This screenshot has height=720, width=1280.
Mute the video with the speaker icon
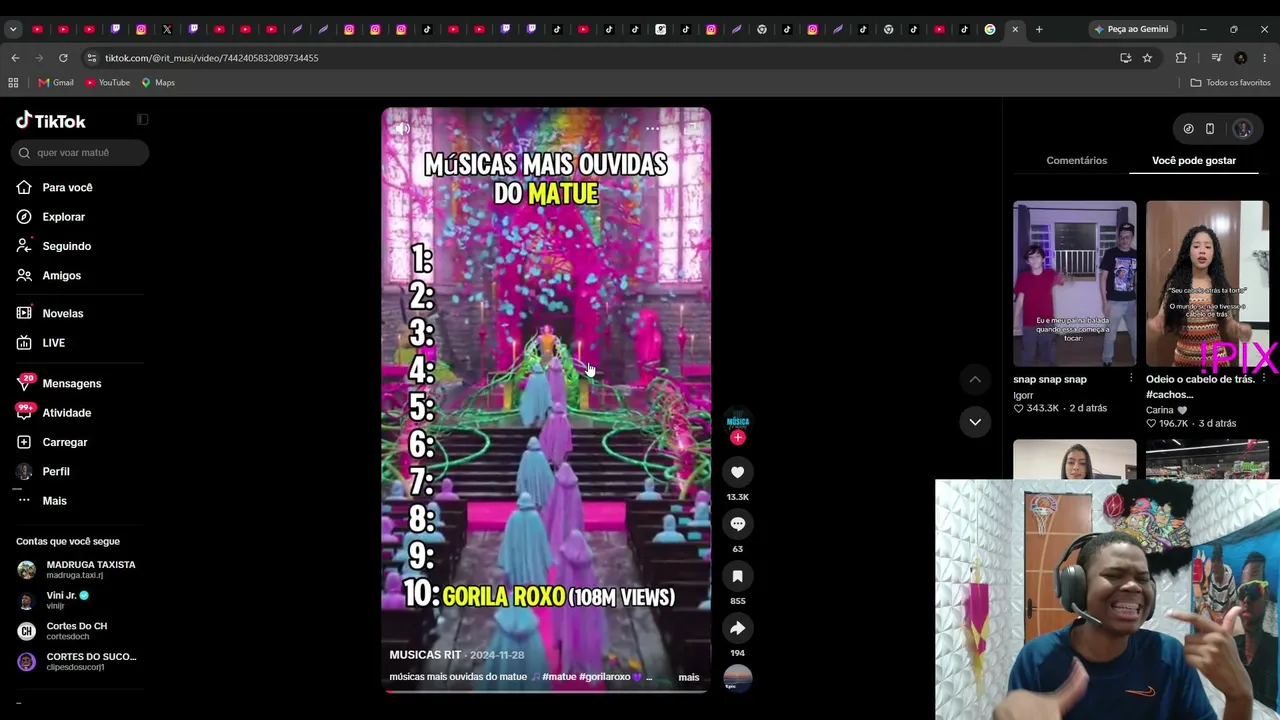401,129
